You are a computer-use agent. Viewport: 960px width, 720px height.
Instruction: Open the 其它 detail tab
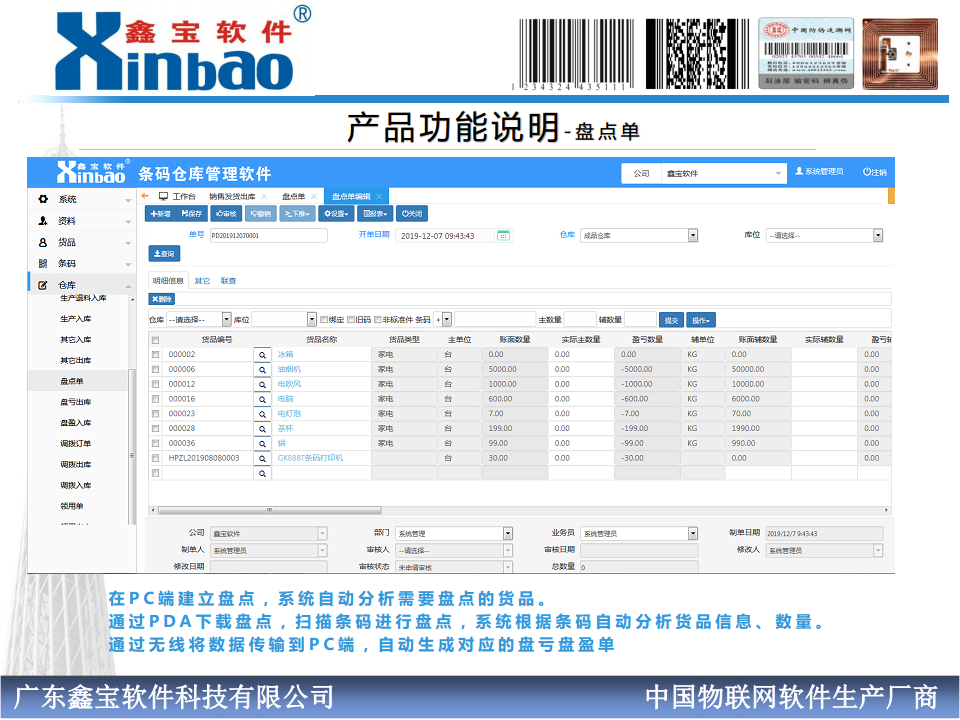coord(202,281)
